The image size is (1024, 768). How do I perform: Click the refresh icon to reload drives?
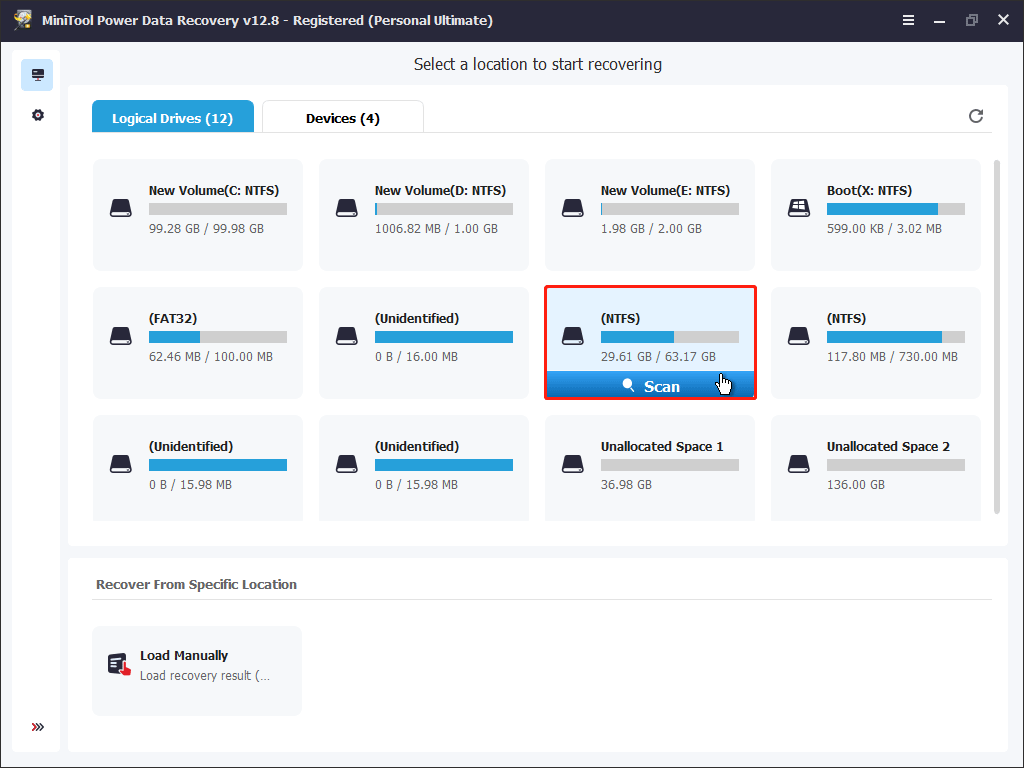click(976, 116)
